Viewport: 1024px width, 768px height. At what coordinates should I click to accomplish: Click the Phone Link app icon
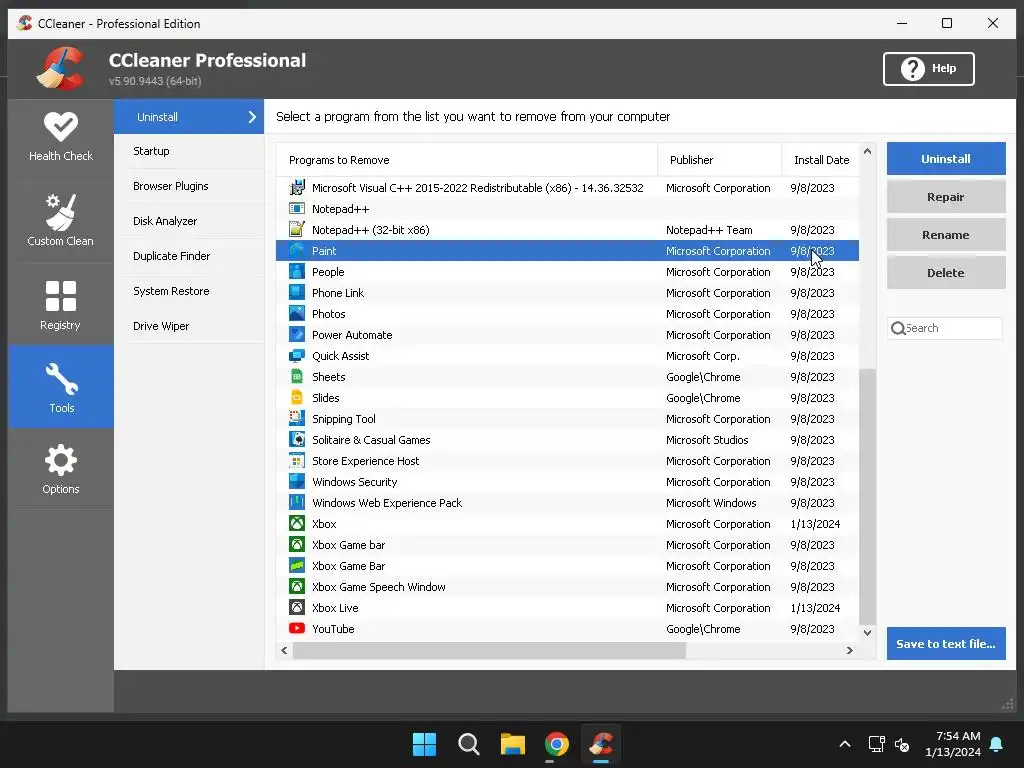(x=296, y=293)
